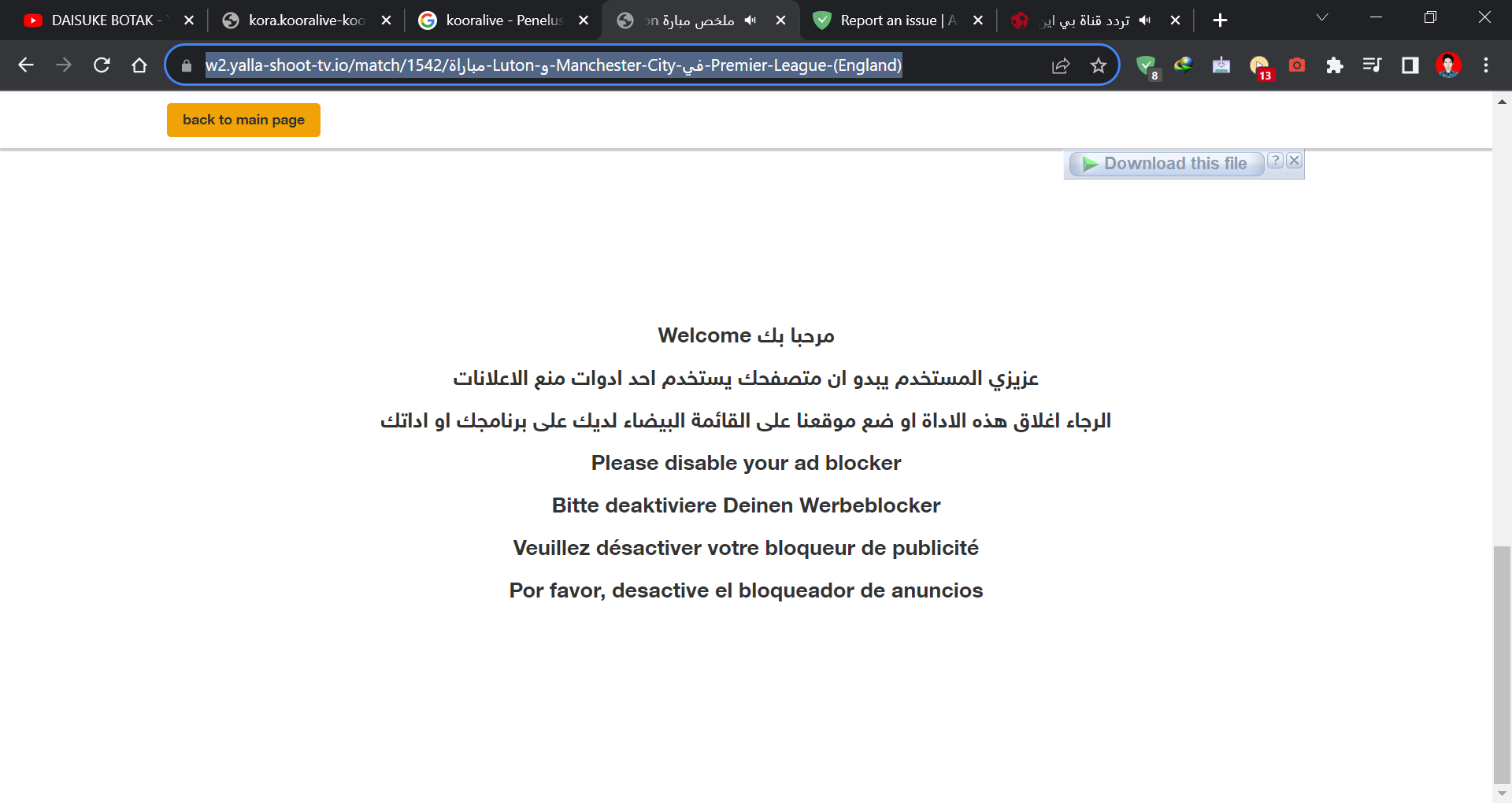Open the extensions puzzle icon

tap(1336, 65)
